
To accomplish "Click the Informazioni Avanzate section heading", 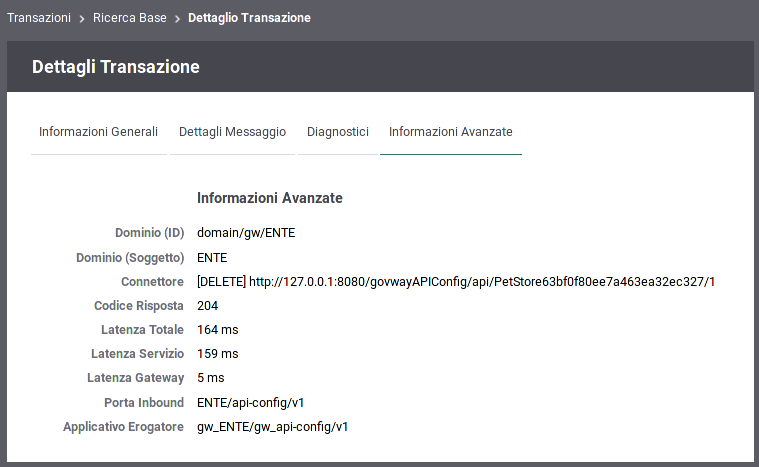I will 270,198.
